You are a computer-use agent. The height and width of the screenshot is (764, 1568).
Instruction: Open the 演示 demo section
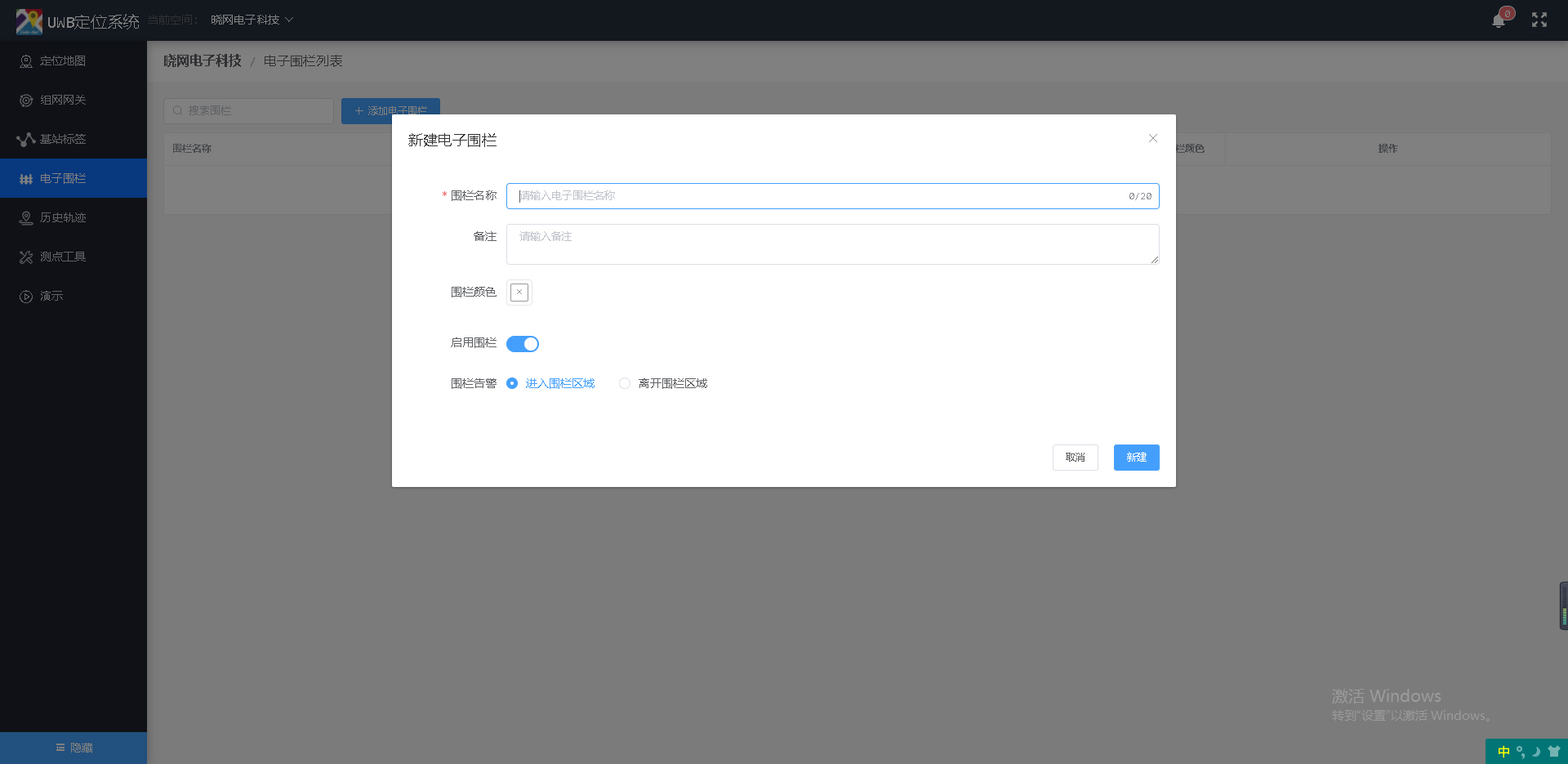[x=51, y=296]
